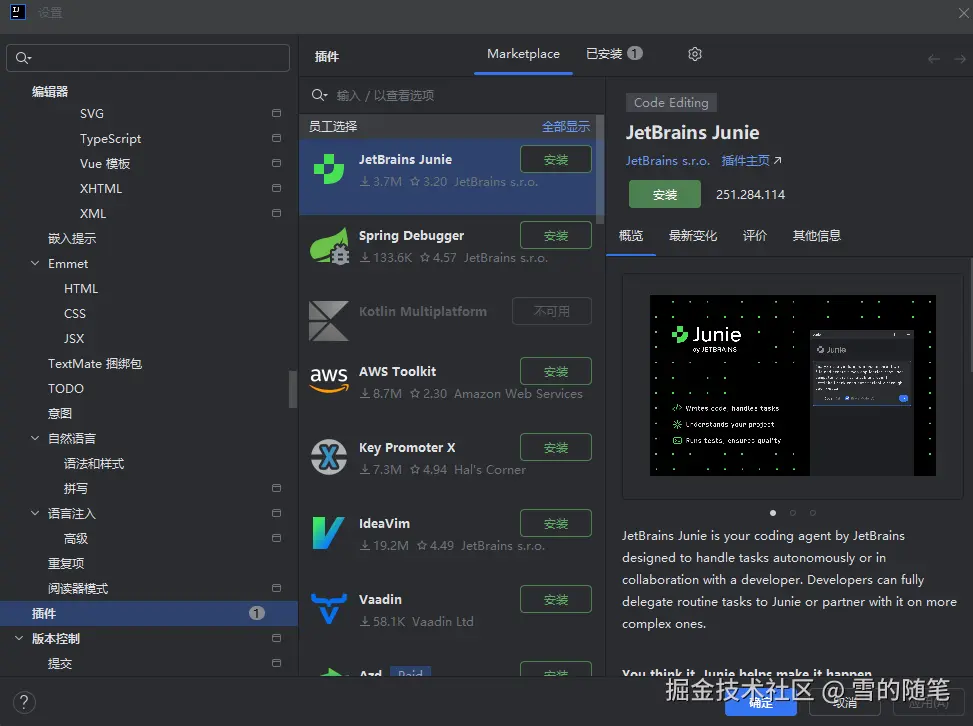The width and height of the screenshot is (973, 726).
Task: Click the Vaadin plugin icon
Action: 328,609
